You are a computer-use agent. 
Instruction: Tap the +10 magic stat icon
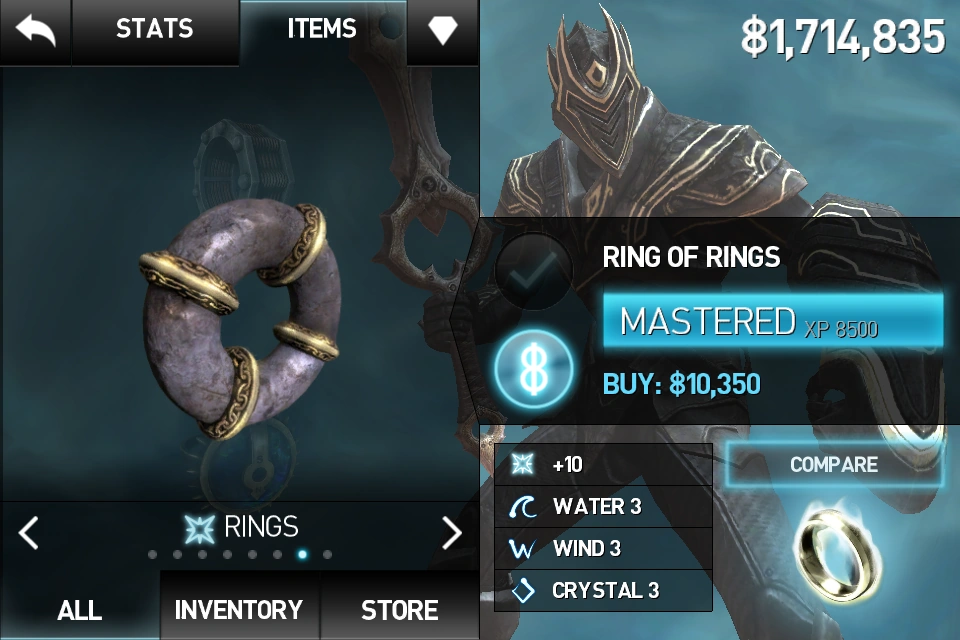[522, 464]
